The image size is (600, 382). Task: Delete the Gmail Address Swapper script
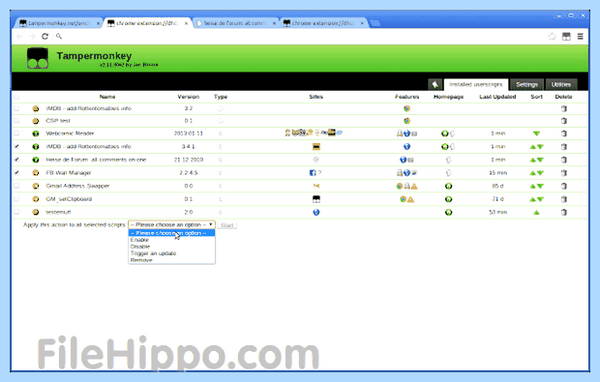[x=564, y=186]
